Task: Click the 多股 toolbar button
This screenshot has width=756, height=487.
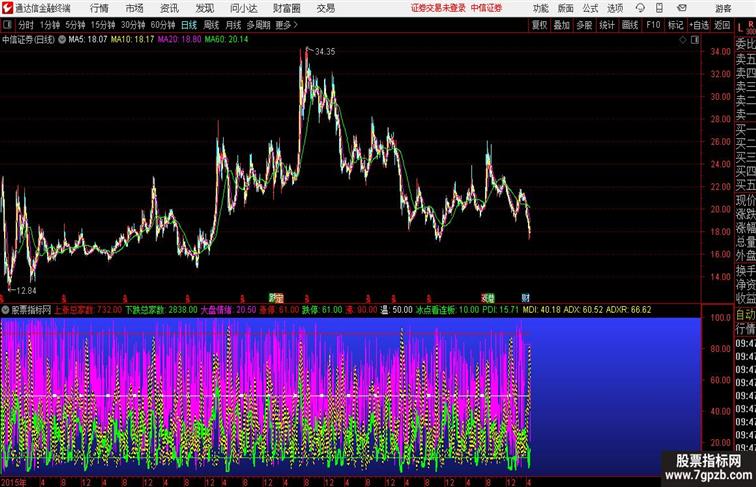Action: [x=584, y=25]
